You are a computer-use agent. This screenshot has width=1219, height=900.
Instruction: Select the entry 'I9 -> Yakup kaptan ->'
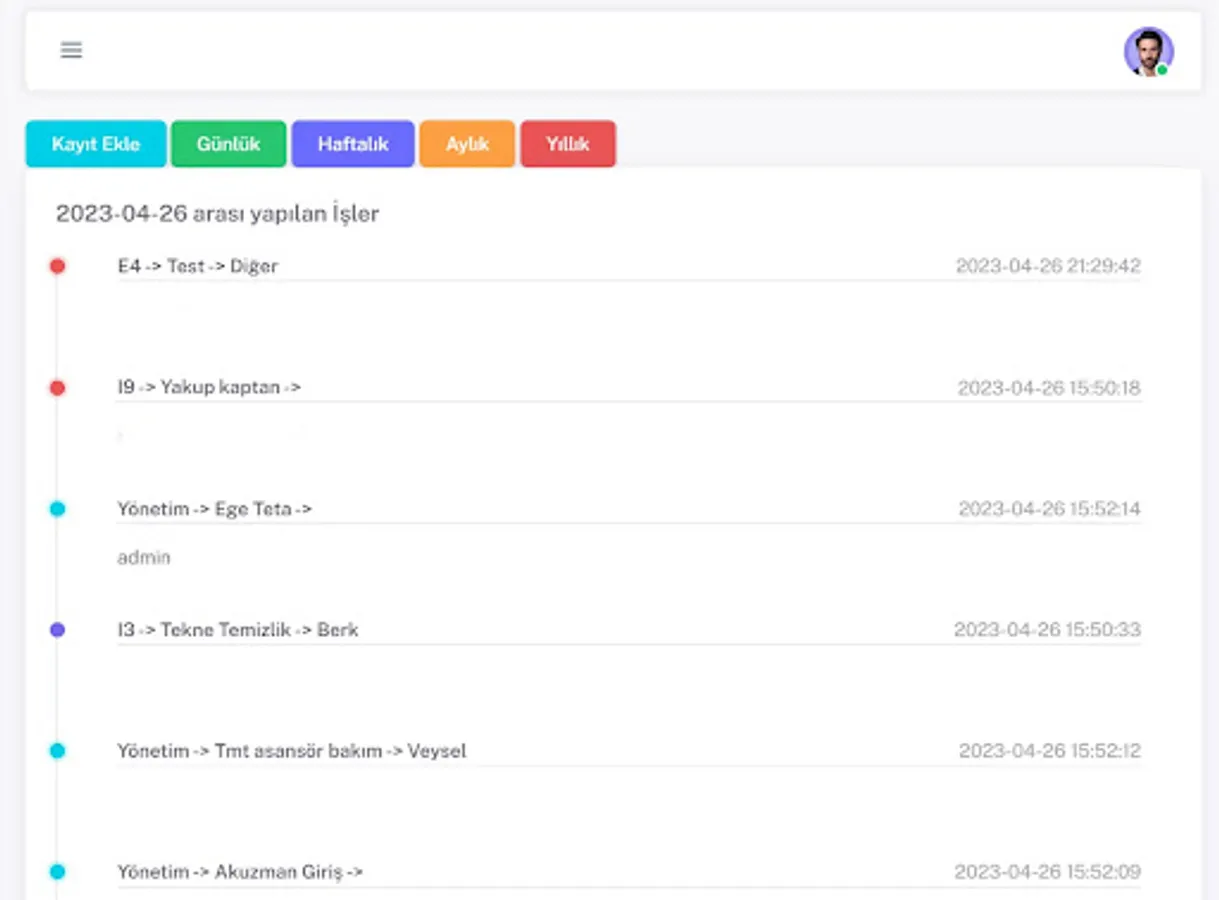pyautogui.click(x=209, y=387)
